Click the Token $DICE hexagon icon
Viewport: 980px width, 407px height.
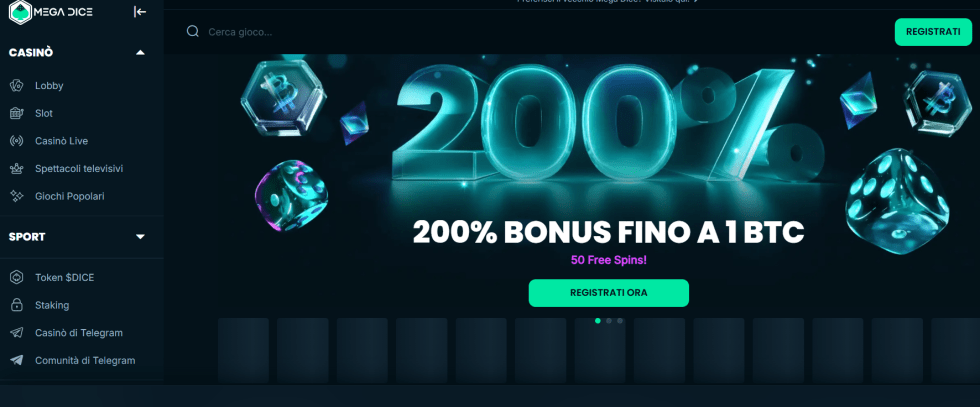pyautogui.click(x=16, y=277)
